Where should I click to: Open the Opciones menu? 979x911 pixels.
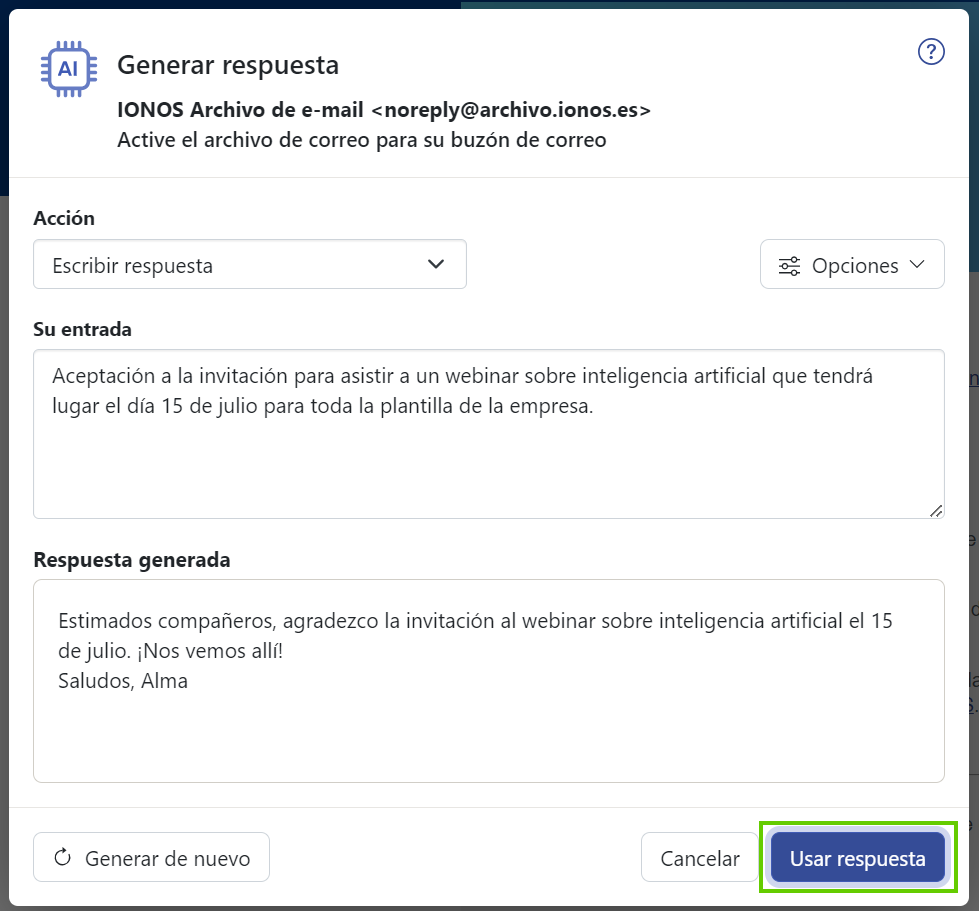pyautogui.click(x=853, y=265)
